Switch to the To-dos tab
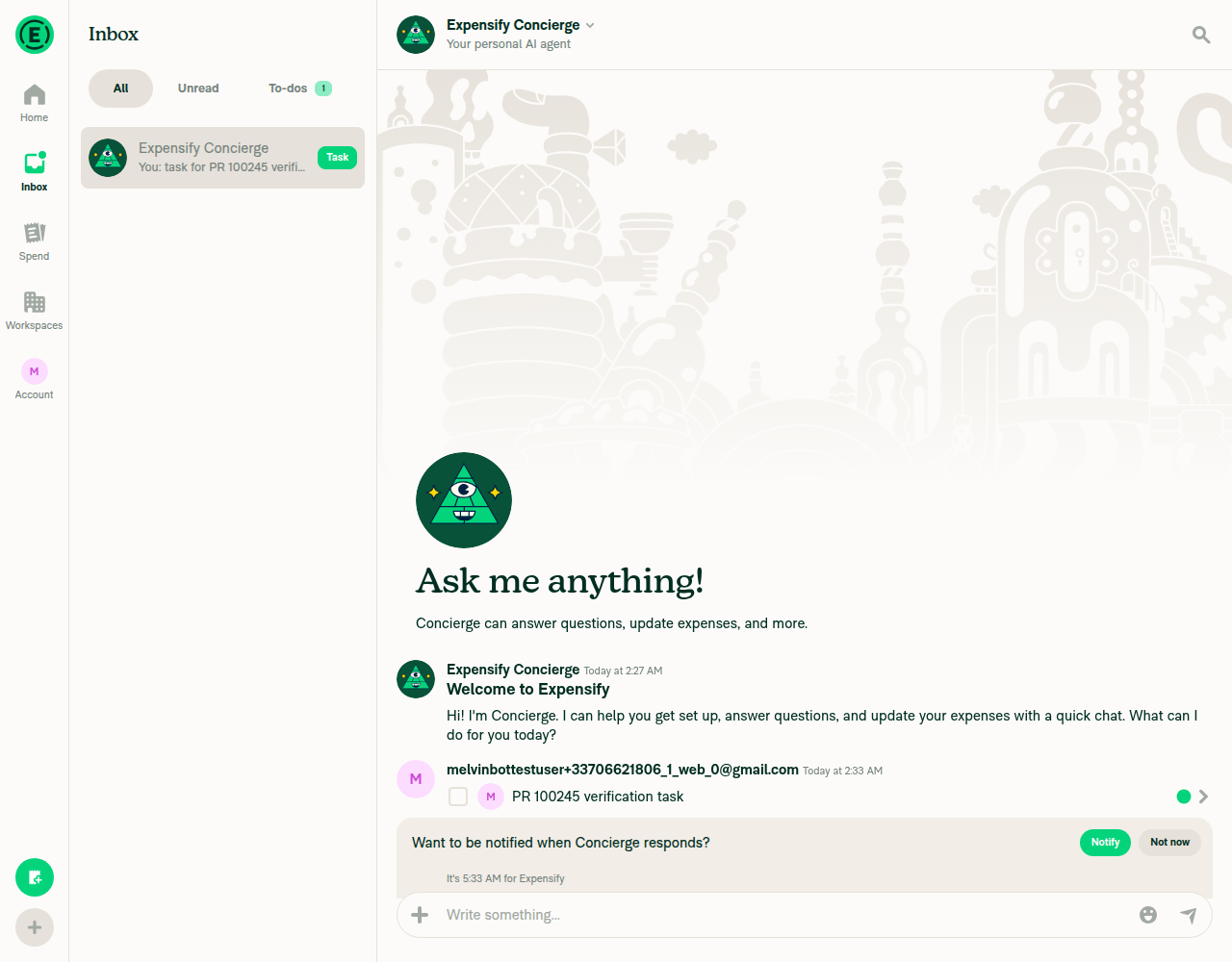This screenshot has width=1232, height=962. coord(300,89)
